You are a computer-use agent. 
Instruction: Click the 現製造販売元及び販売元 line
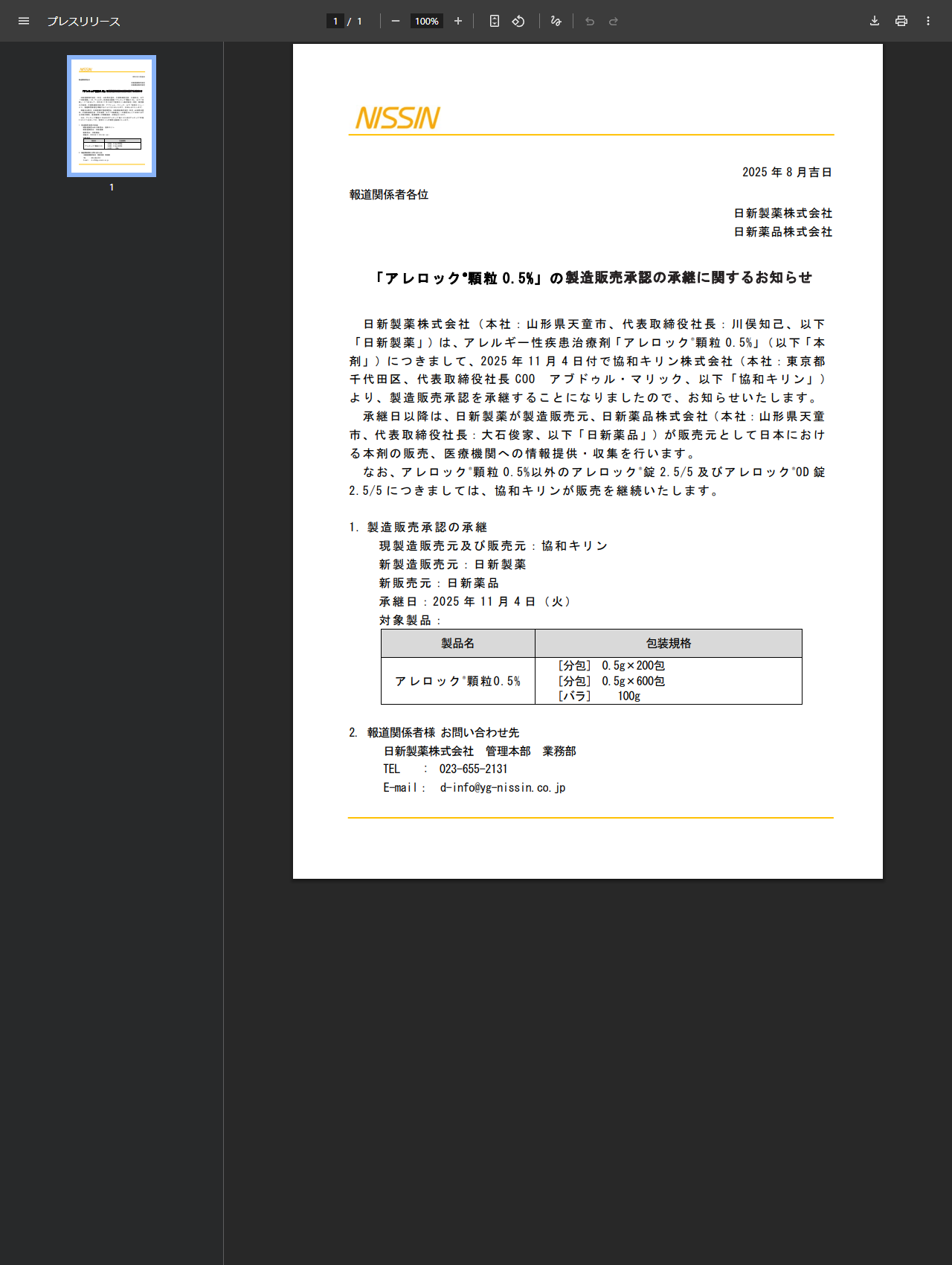point(493,545)
